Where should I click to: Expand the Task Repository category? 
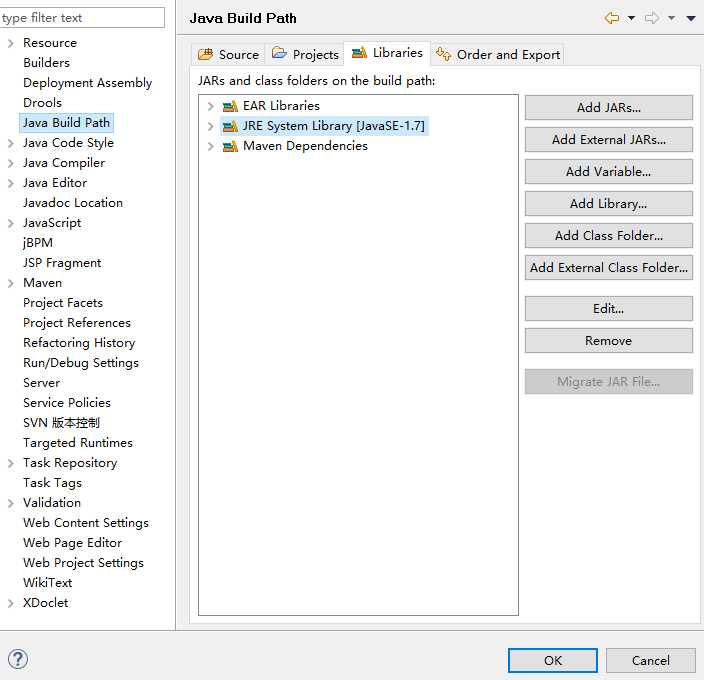pos(11,463)
